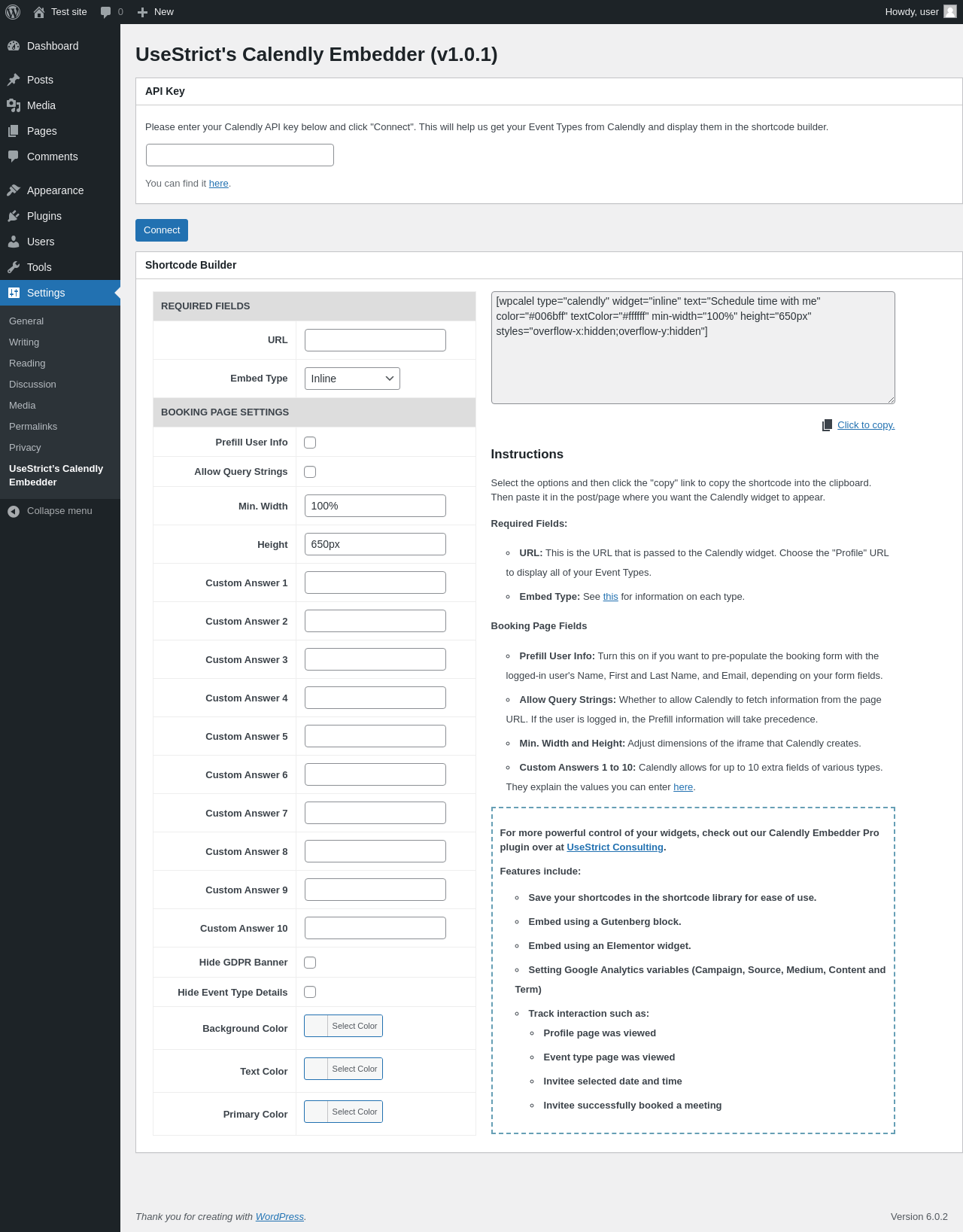Viewport: 963px width, 1232px height.
Task: Click the Tools wrench icon
Action: tap(14, 267)
